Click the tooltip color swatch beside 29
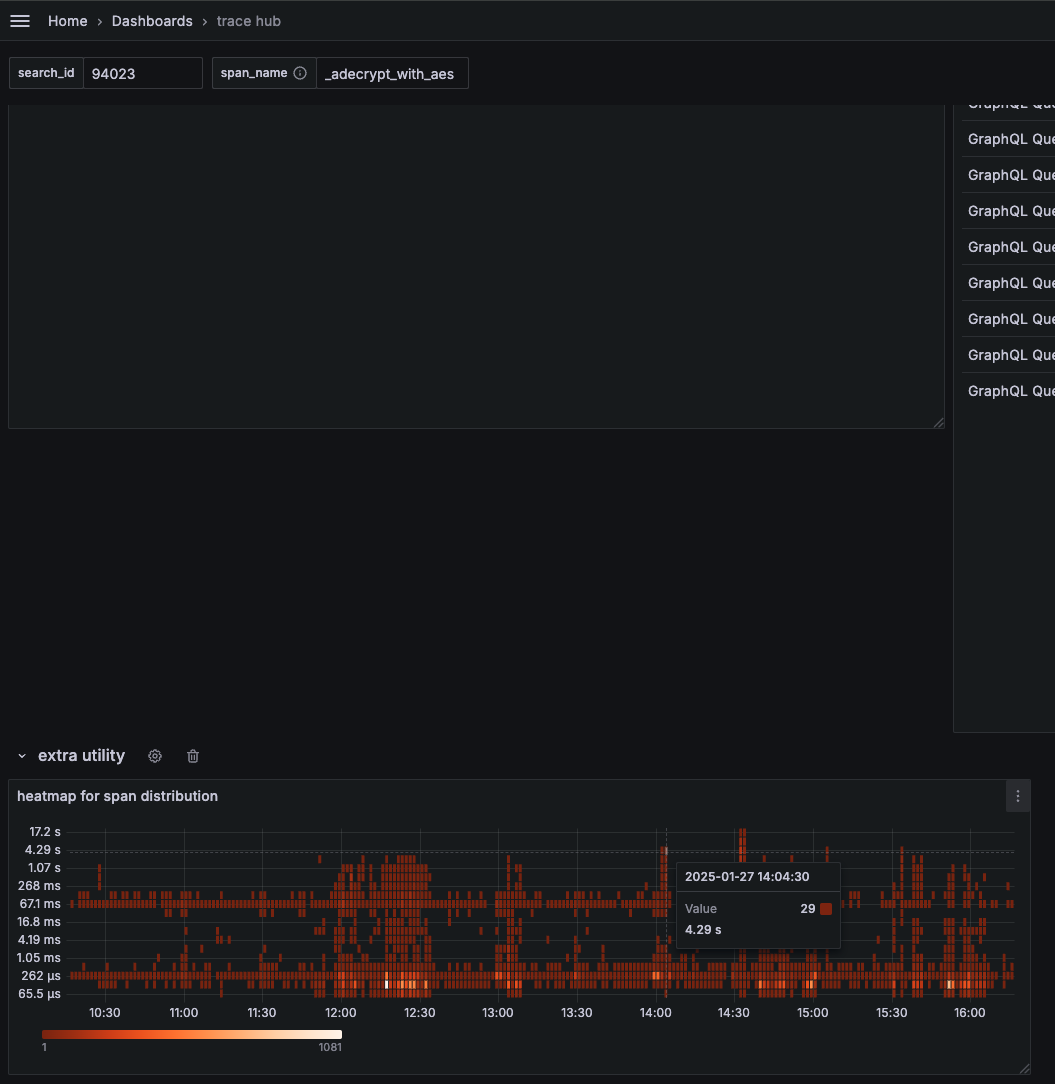Screen dimensions: 1055x1084 click(x=826, y=909)
